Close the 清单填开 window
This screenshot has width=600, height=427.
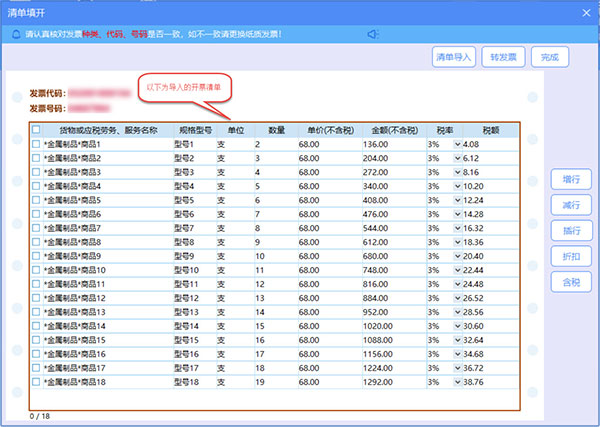click(584, 11)
